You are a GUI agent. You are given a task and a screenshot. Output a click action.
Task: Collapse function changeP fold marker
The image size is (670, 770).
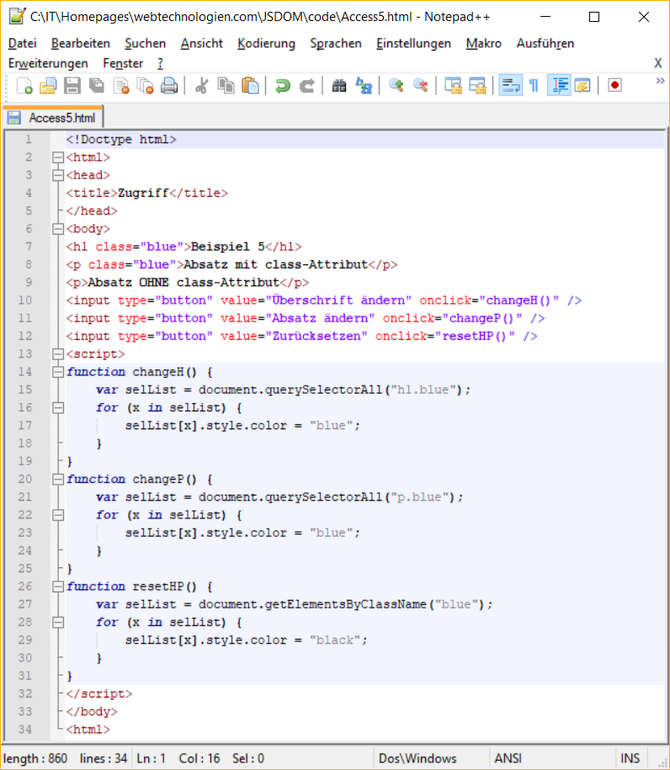pyautogui.click(x=58, y=479)
